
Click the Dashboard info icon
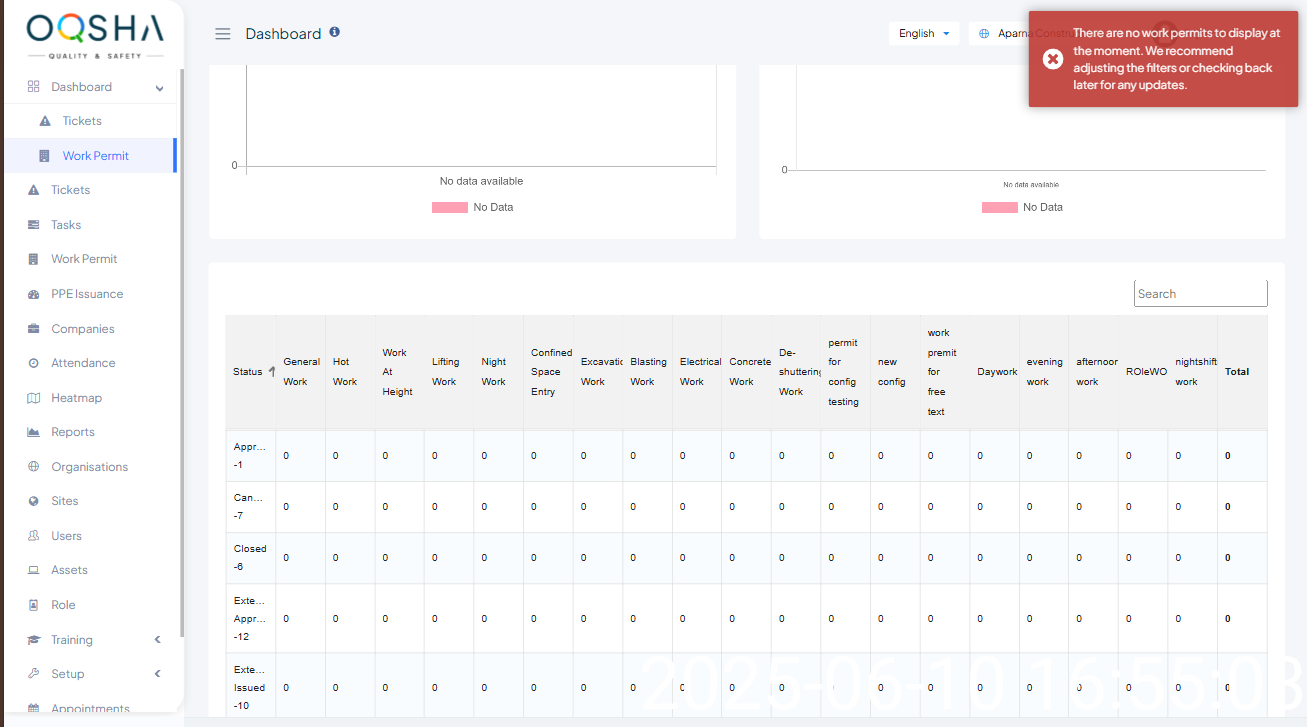(335, 32)
